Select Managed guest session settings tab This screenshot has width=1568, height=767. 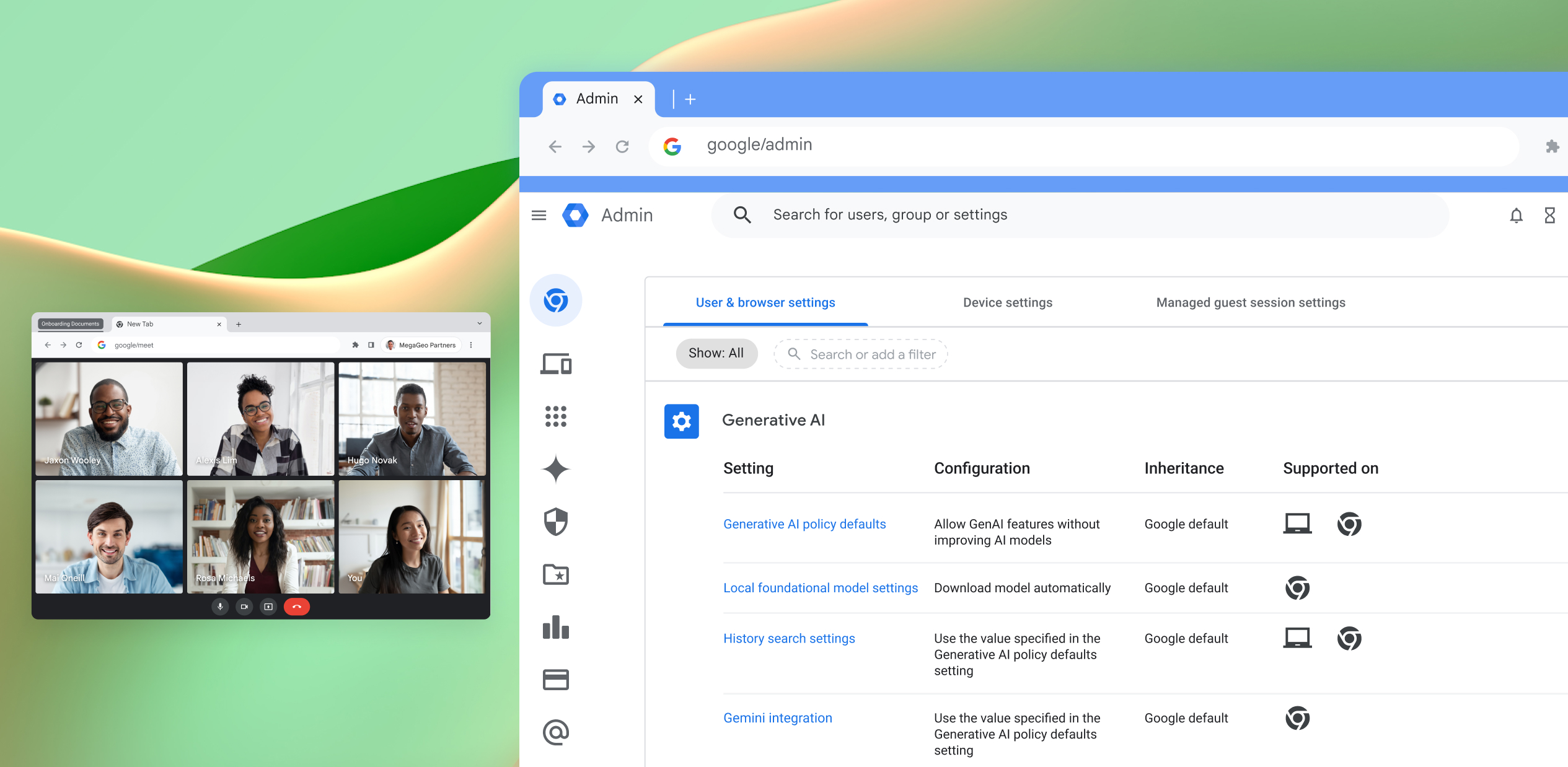coord(1250,302)
